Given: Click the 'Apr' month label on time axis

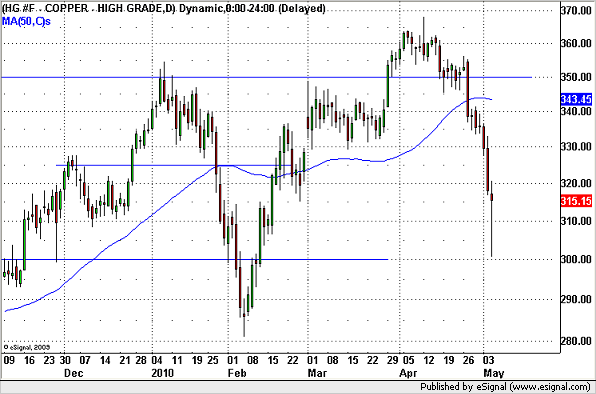Looking at the screenshot, I should (x=408, y=373).
